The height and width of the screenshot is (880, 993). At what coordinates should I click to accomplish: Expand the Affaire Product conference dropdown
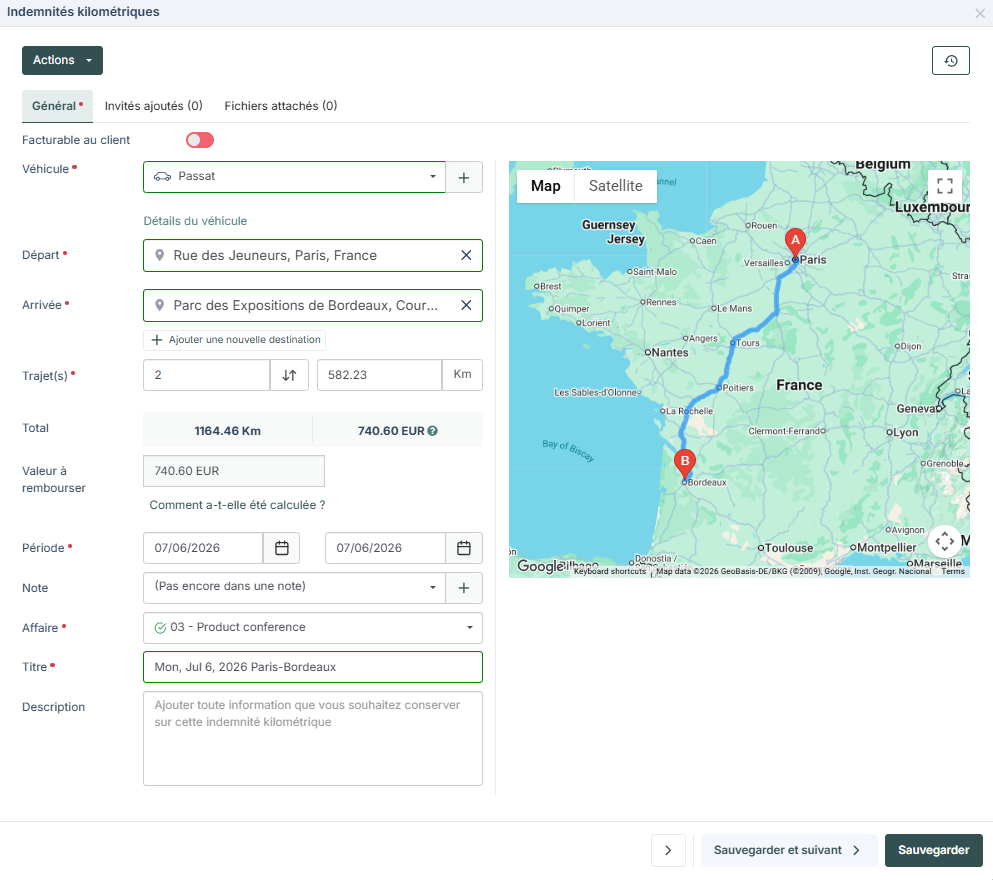[x=313, y=628]
